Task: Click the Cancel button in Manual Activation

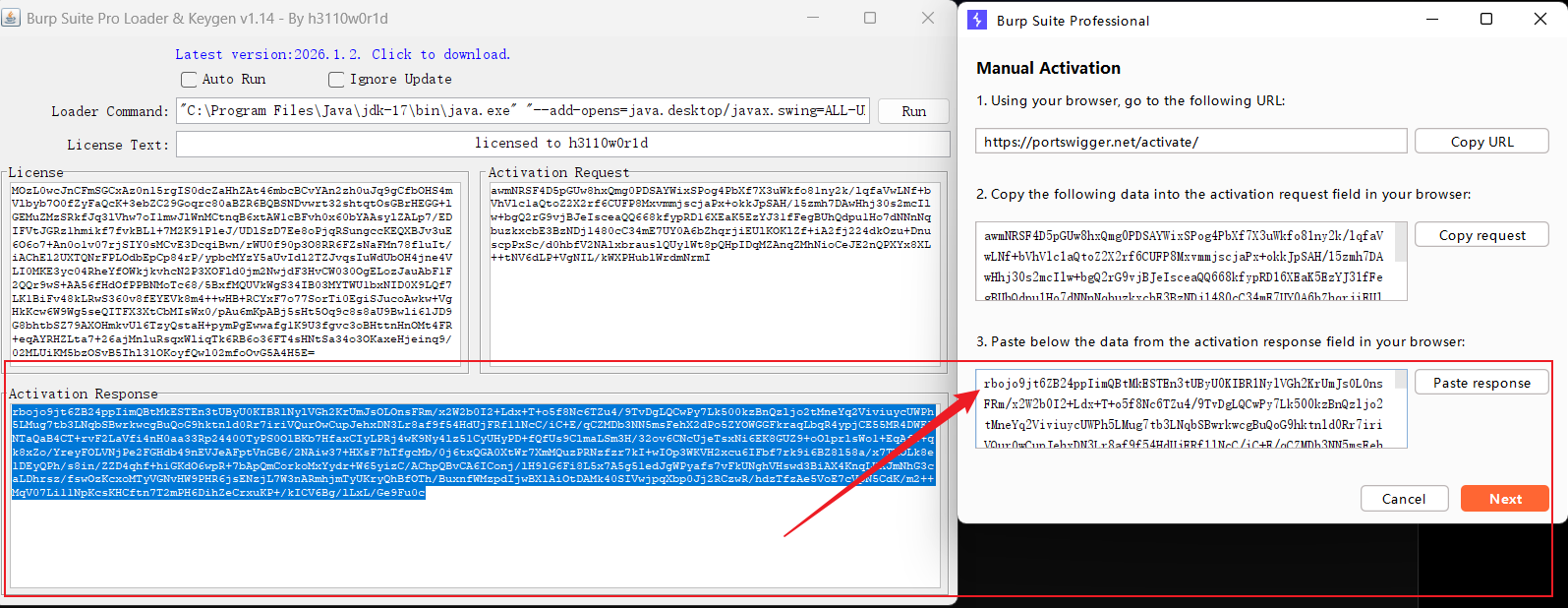Action: (x=1404, y=499)
